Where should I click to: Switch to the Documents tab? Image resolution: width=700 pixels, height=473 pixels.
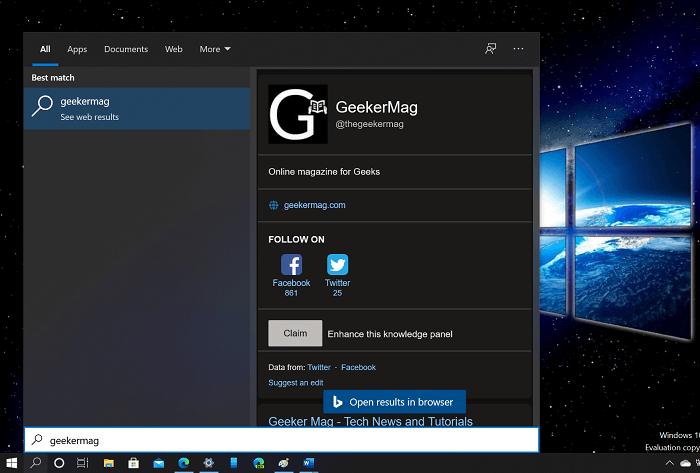coord(126,49)
